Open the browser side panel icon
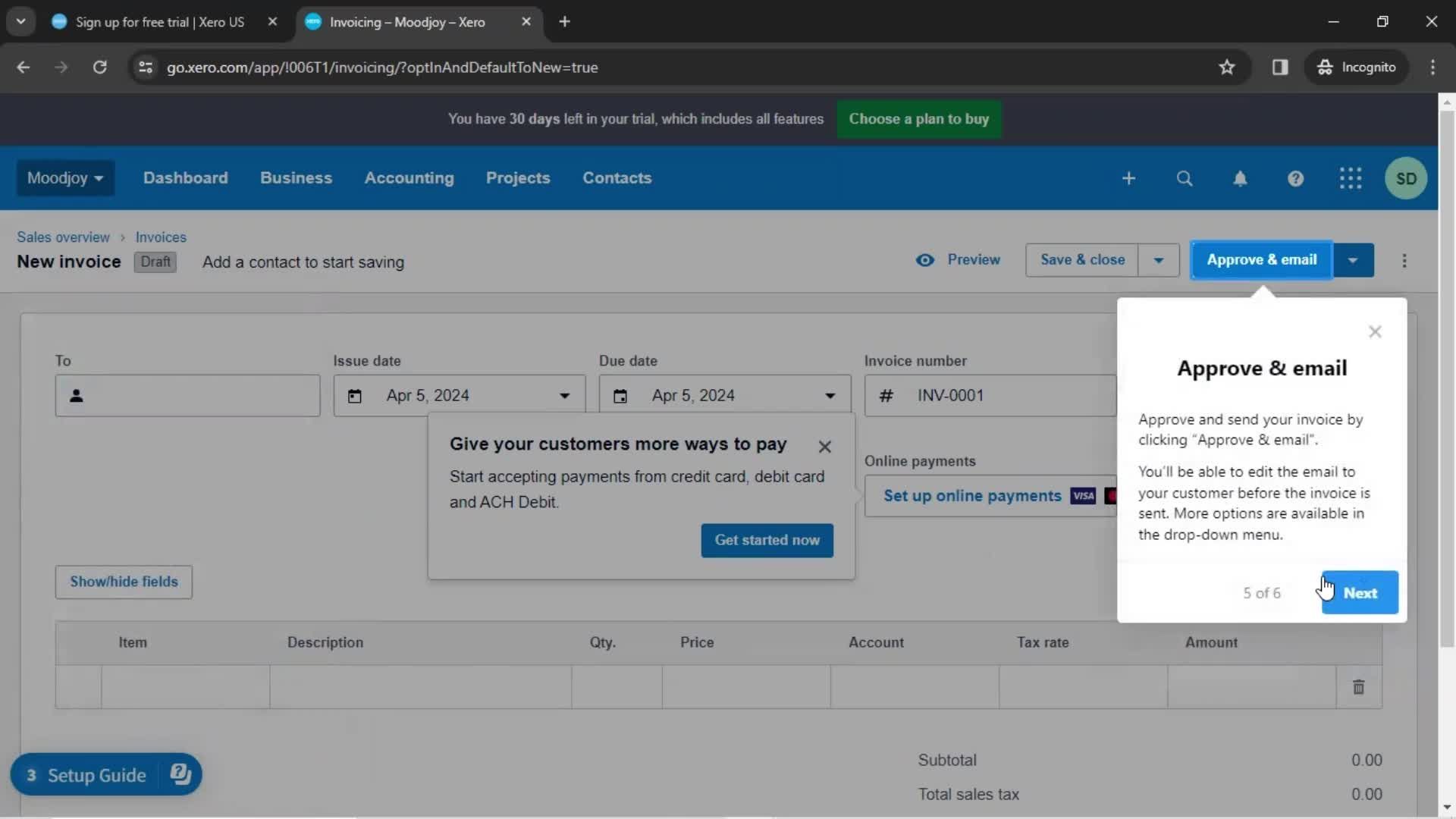The width and height of the screenshot is (1456, 819). 1280,67
